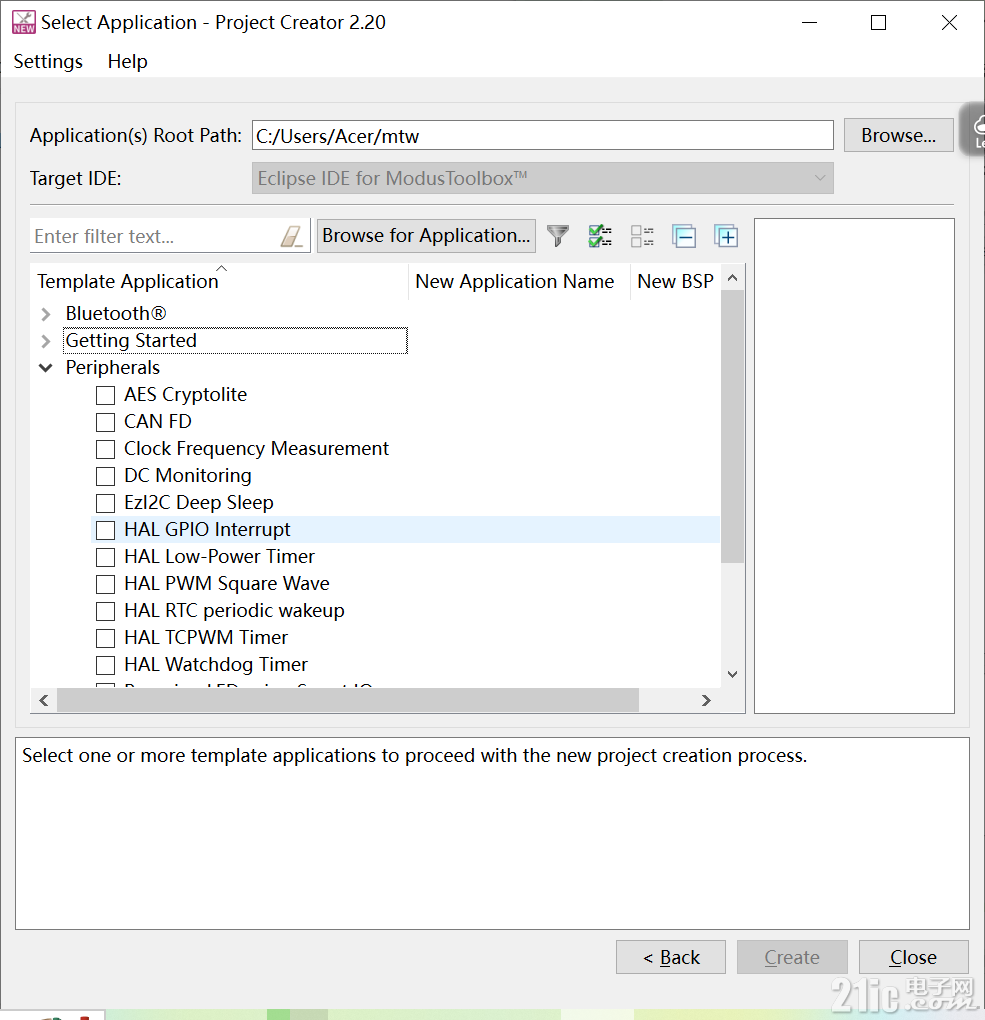Tick the DC Monitoring checkbox
The width and height of the screenshot is (985, 1020).
105,476
